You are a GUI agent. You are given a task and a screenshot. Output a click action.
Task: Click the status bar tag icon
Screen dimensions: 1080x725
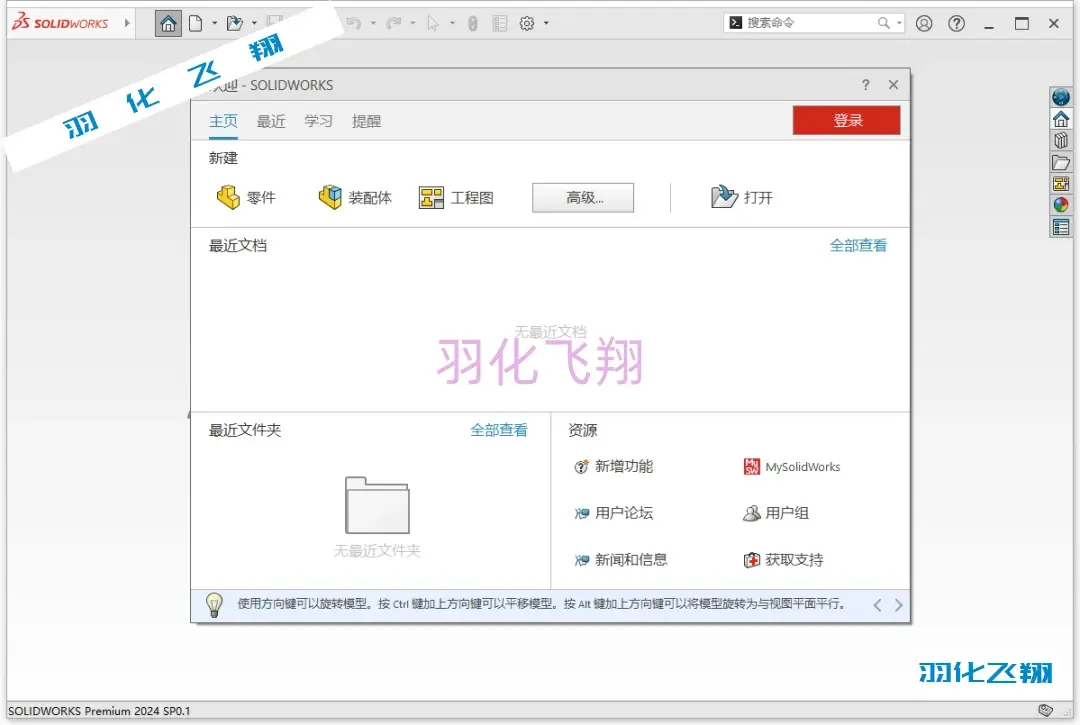tap(1045, 710)
